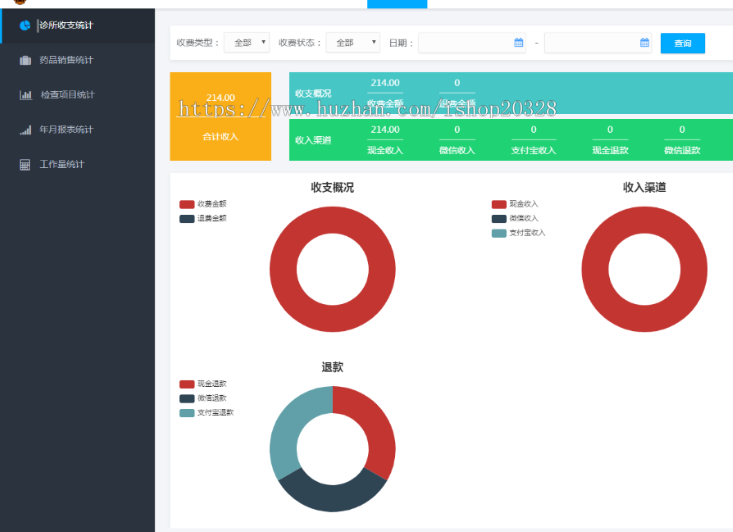The image size is (733, 532).
Task: Click the 退款 chart title
Action: (332, 367)
